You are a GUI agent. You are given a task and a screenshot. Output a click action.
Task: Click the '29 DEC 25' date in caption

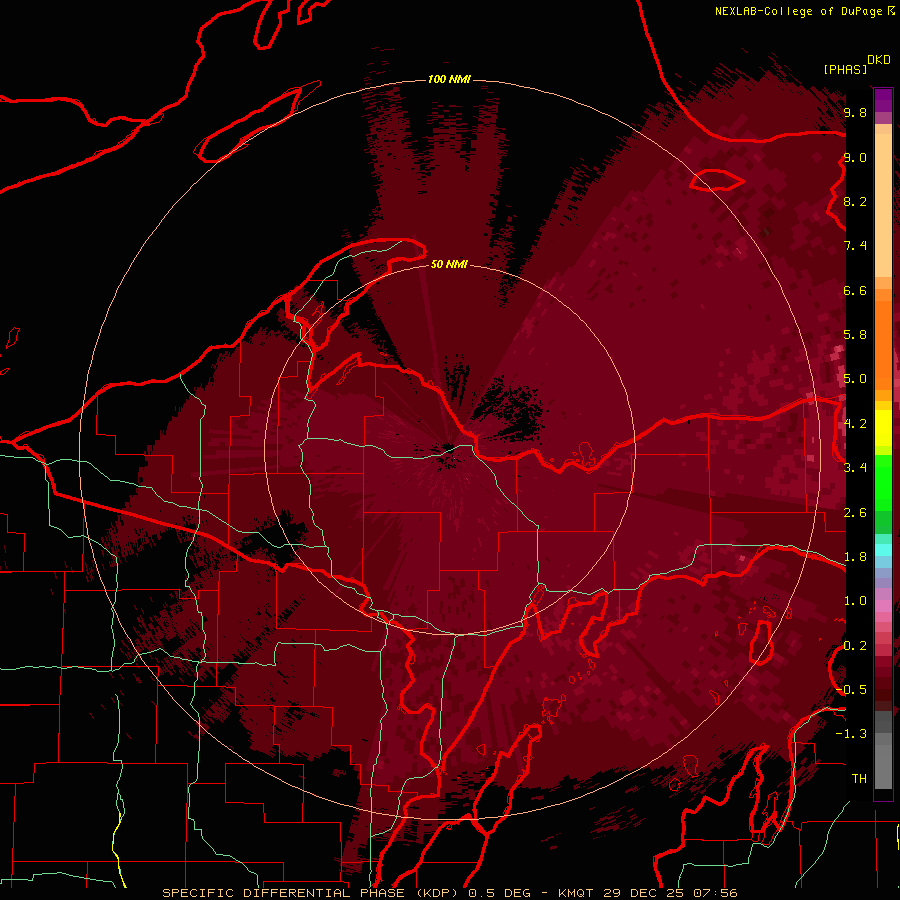coord(643,893)
